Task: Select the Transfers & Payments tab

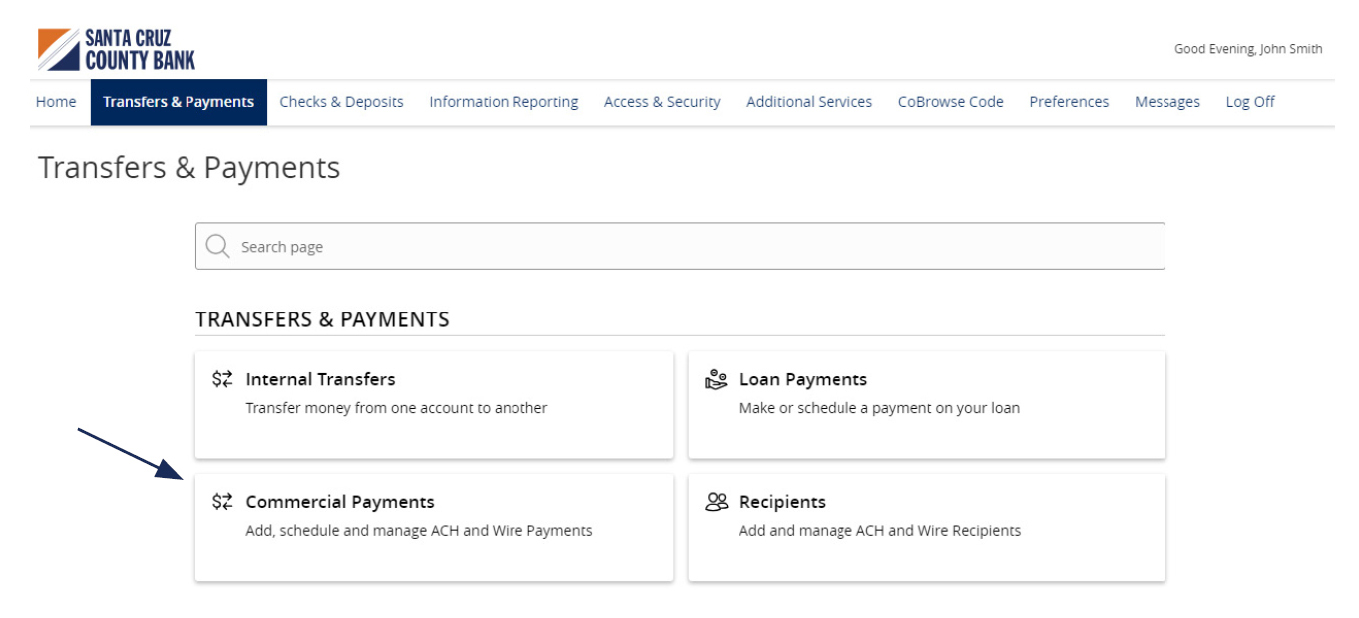Action: (179, 101)
